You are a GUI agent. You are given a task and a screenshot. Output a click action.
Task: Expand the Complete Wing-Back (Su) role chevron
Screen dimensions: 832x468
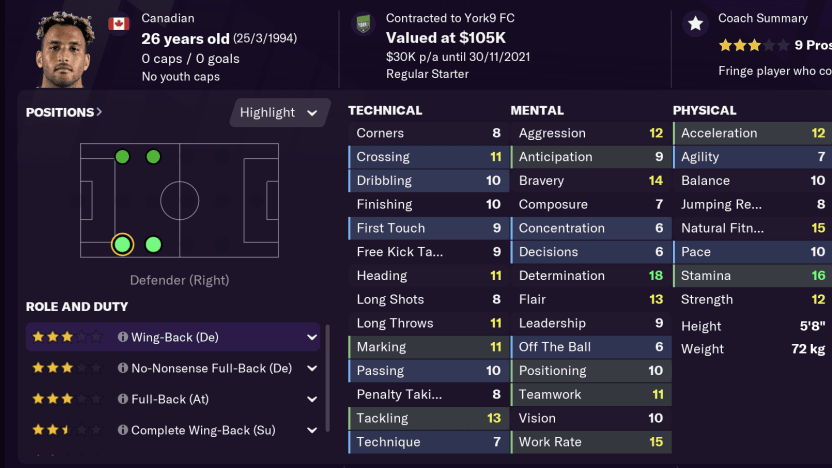click(x=312, y=431)
